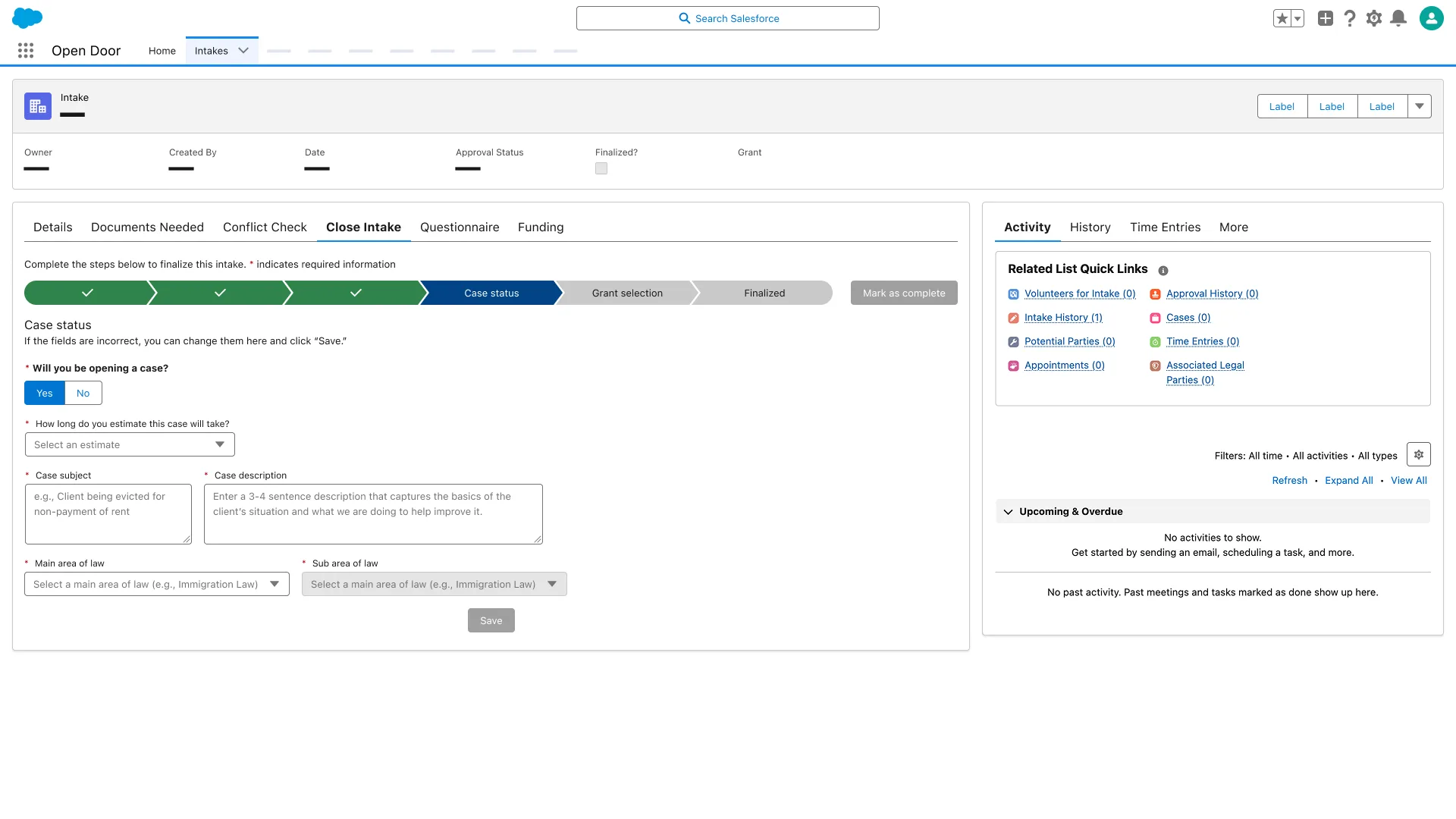
Task: Open Appointments (0) link
Action: pos(1064,366)
